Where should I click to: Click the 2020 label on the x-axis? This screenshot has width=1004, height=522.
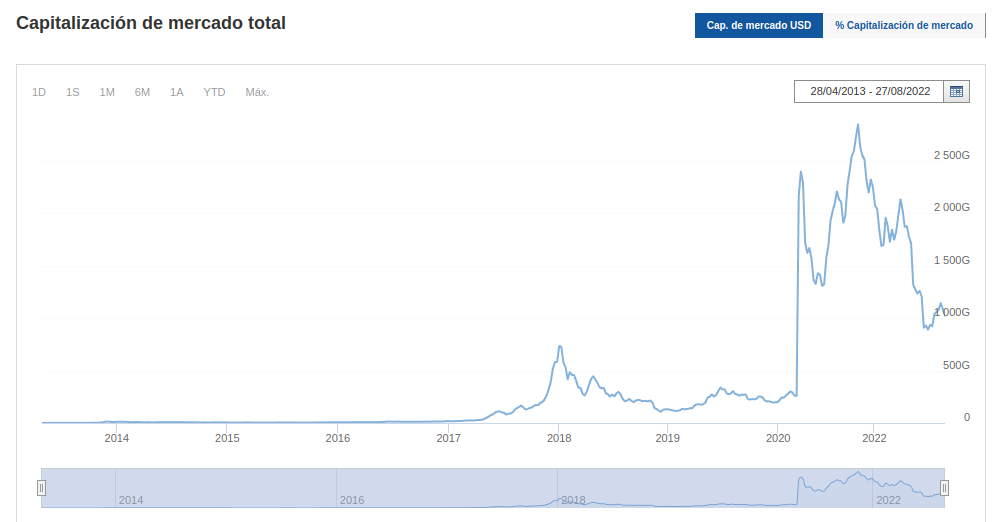[x=778, y=438]
